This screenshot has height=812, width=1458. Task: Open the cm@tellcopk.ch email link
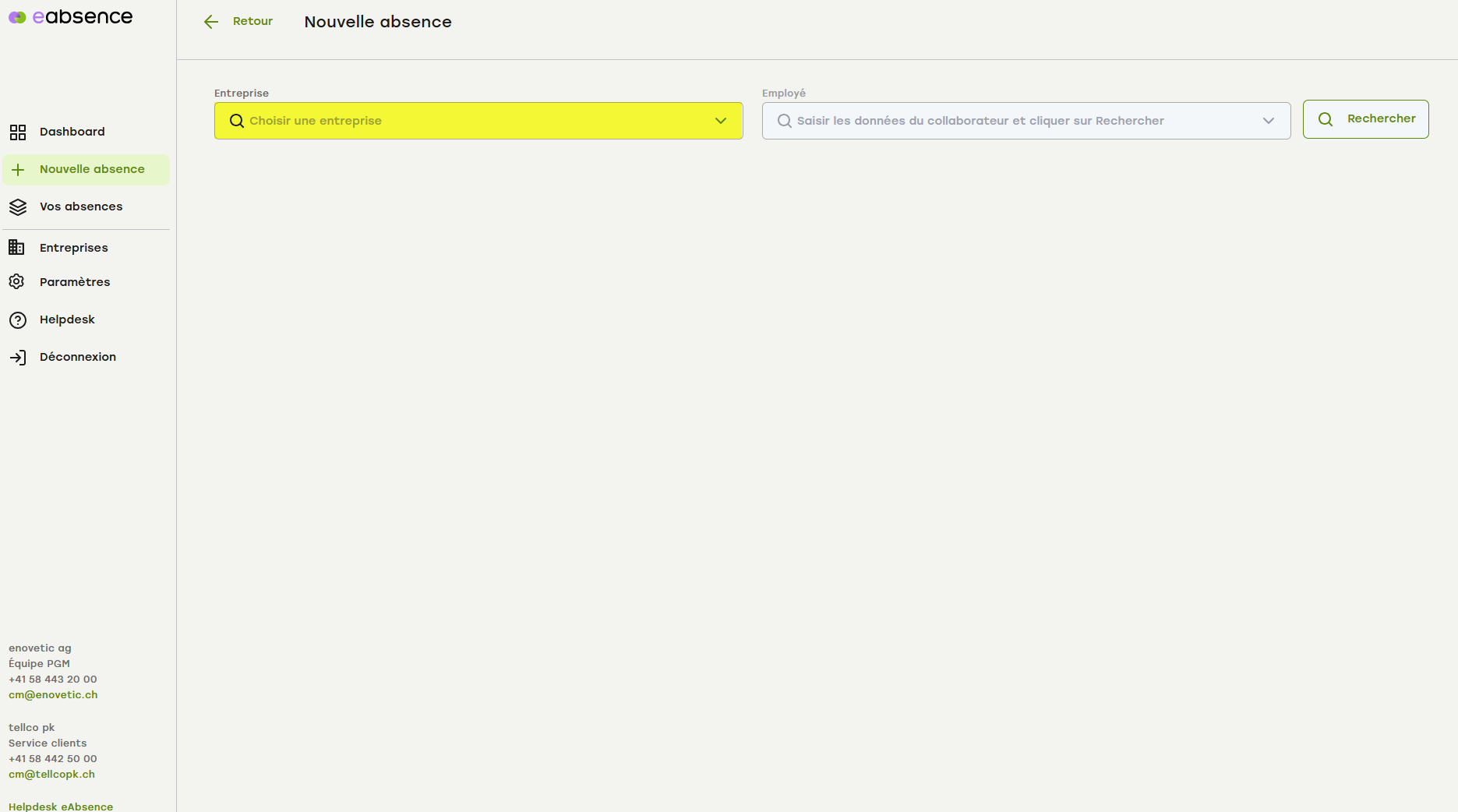pyautogui.click(x=51, y=775)
